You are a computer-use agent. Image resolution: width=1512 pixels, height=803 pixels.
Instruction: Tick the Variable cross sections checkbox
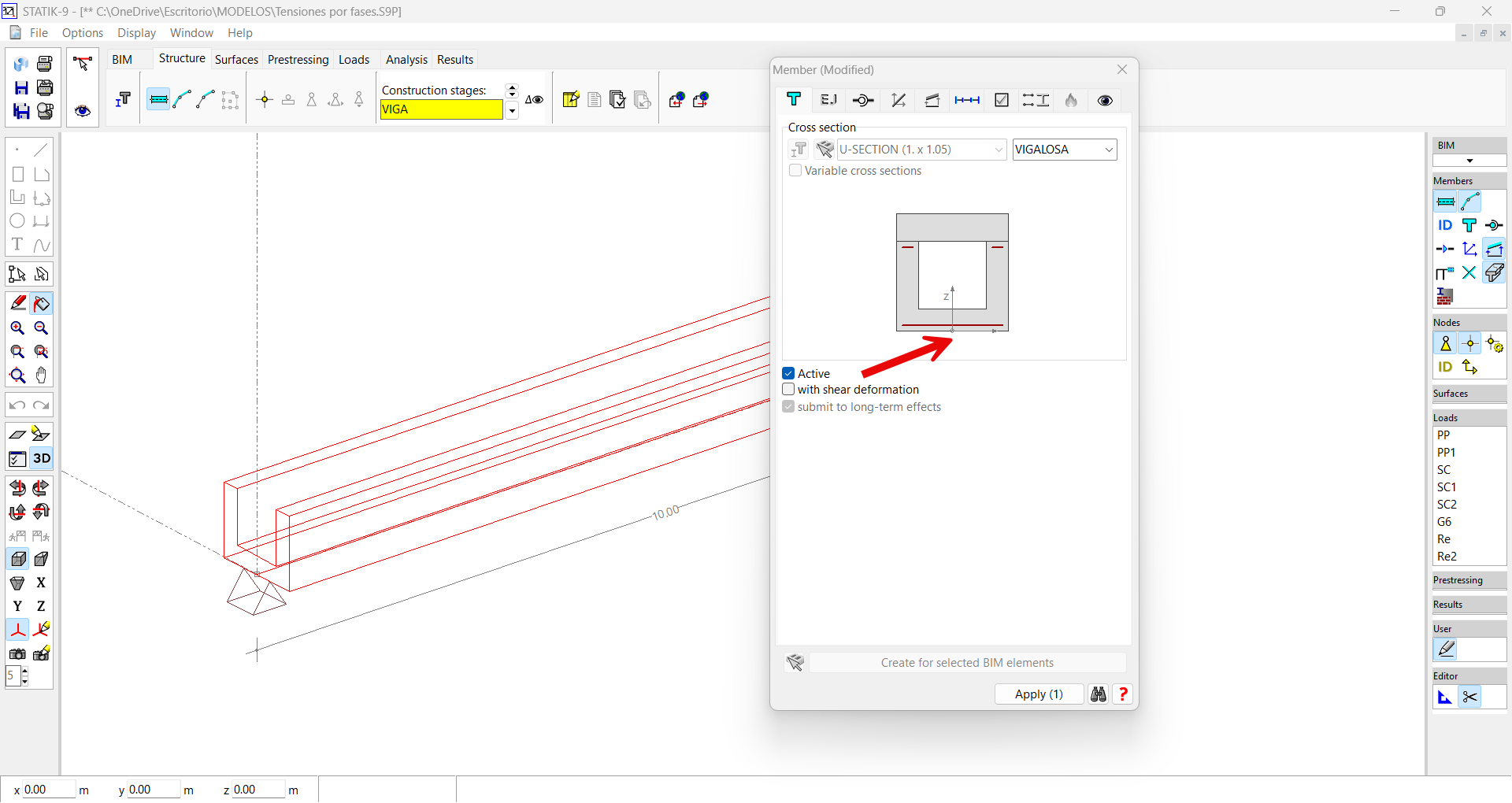pos(795,171)
